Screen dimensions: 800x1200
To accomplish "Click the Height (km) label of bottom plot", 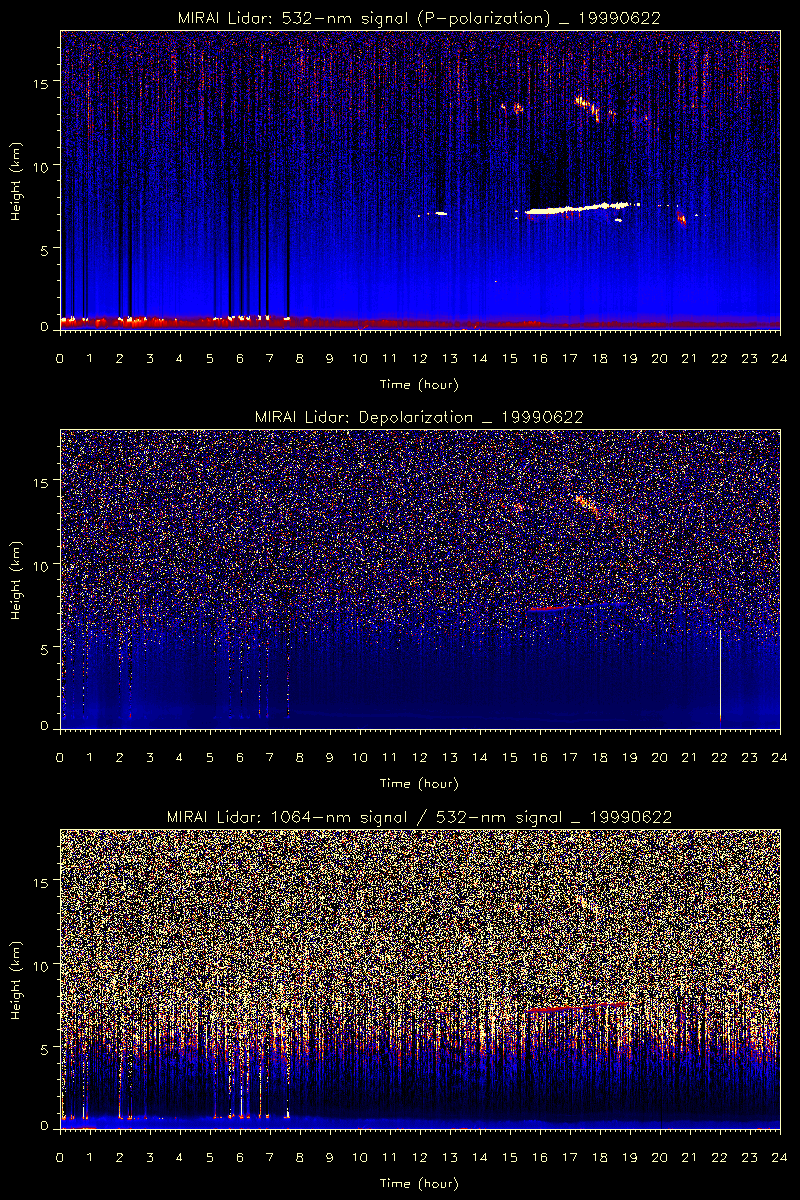I will tap(17, 980).
